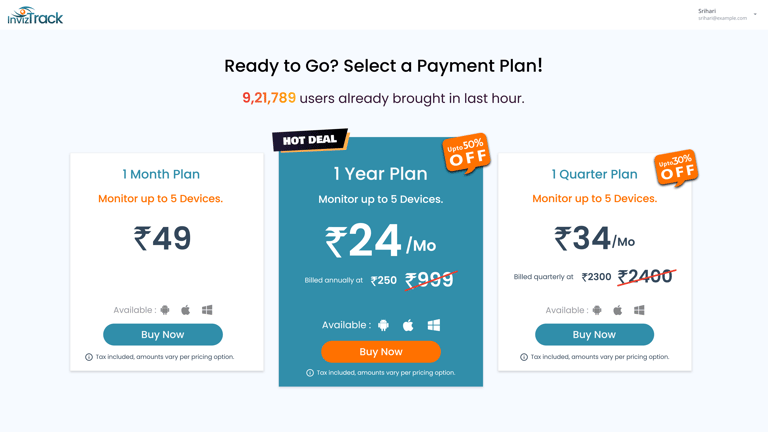Click Apple icon in 1 Year Plan

408,325
